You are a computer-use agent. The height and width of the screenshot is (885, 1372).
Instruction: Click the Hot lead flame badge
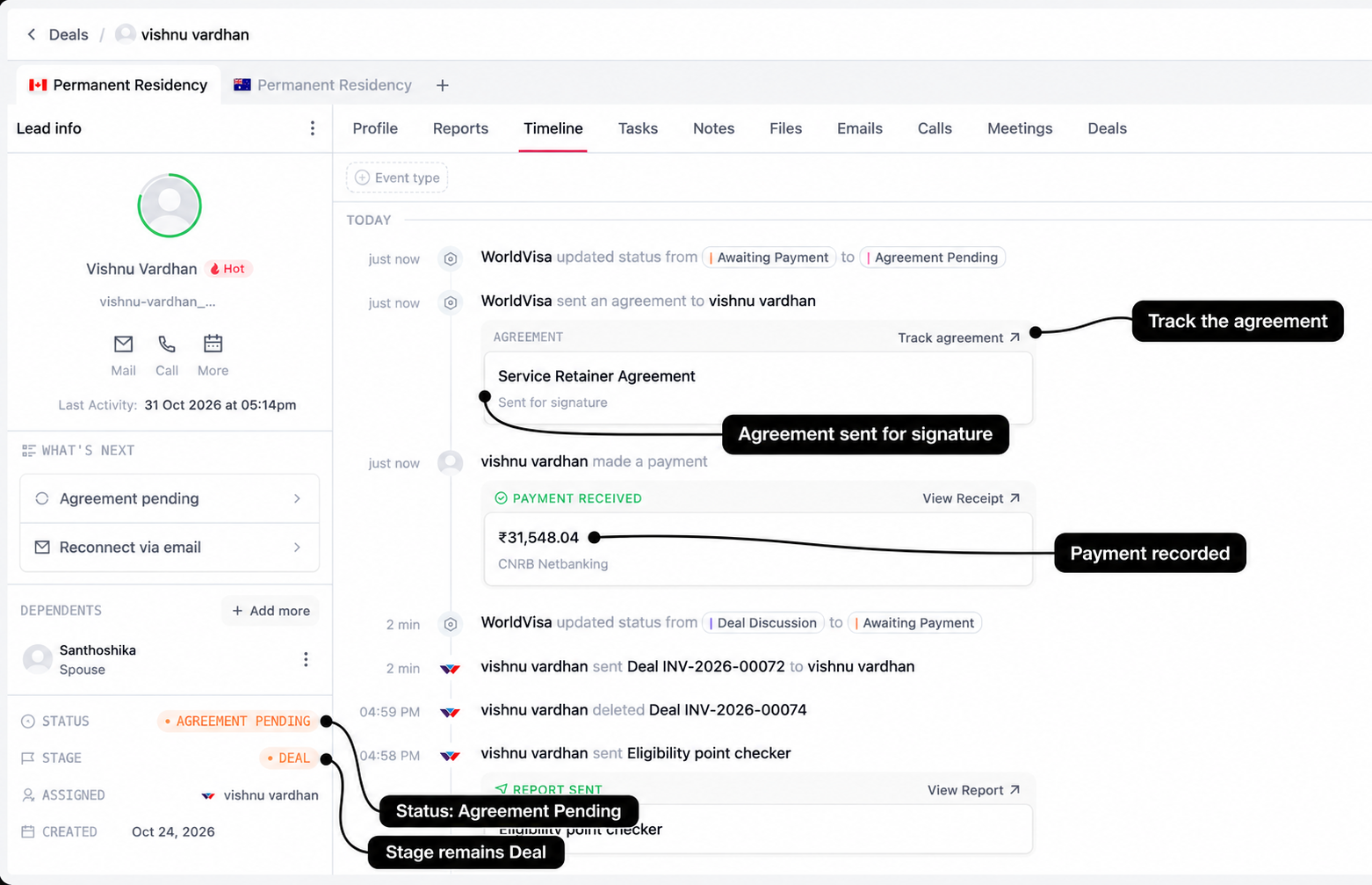(x=228, y=269)
